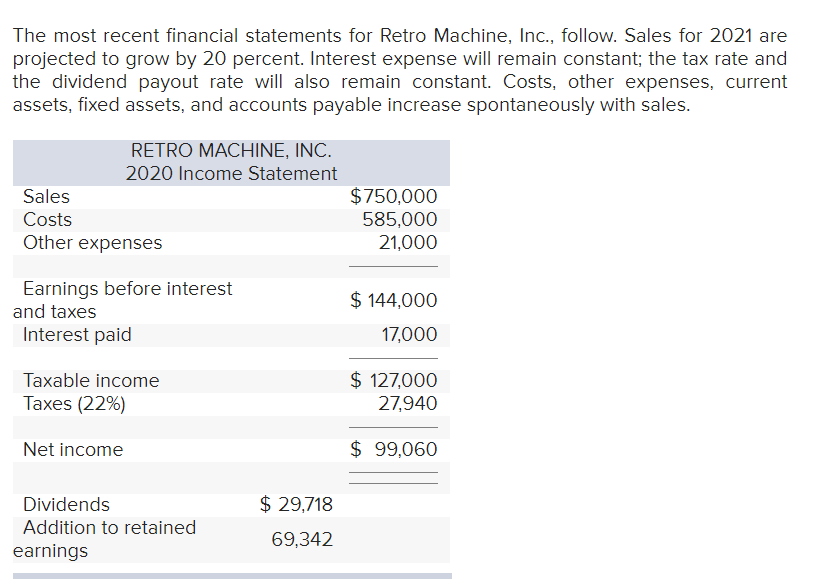Click the RETRO MACHINE, INC. table title
The image size is (816, 587).
click(231, 150)
